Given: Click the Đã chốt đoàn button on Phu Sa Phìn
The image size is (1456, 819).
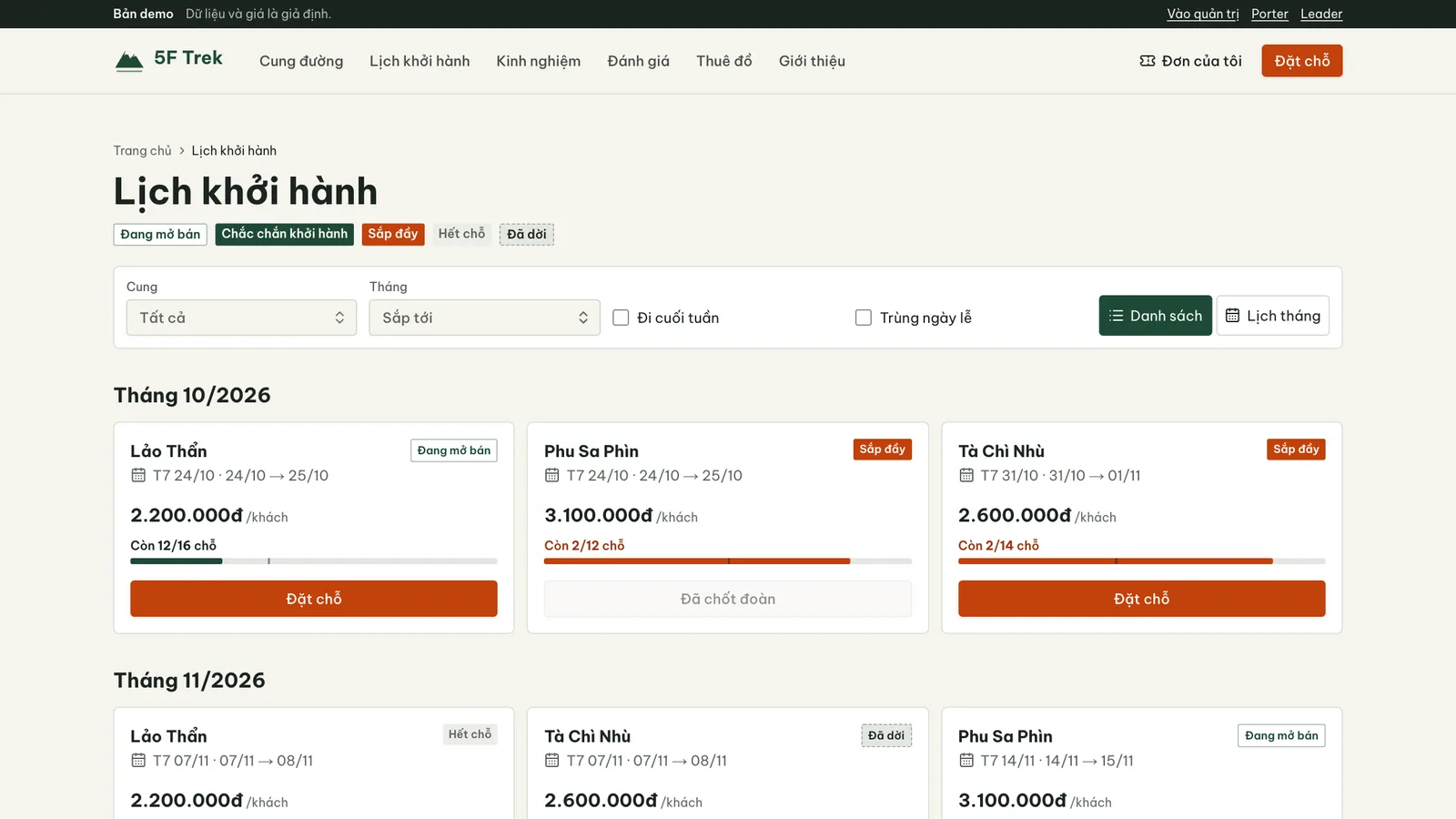Looking at the screenshot, I should 728,599.
